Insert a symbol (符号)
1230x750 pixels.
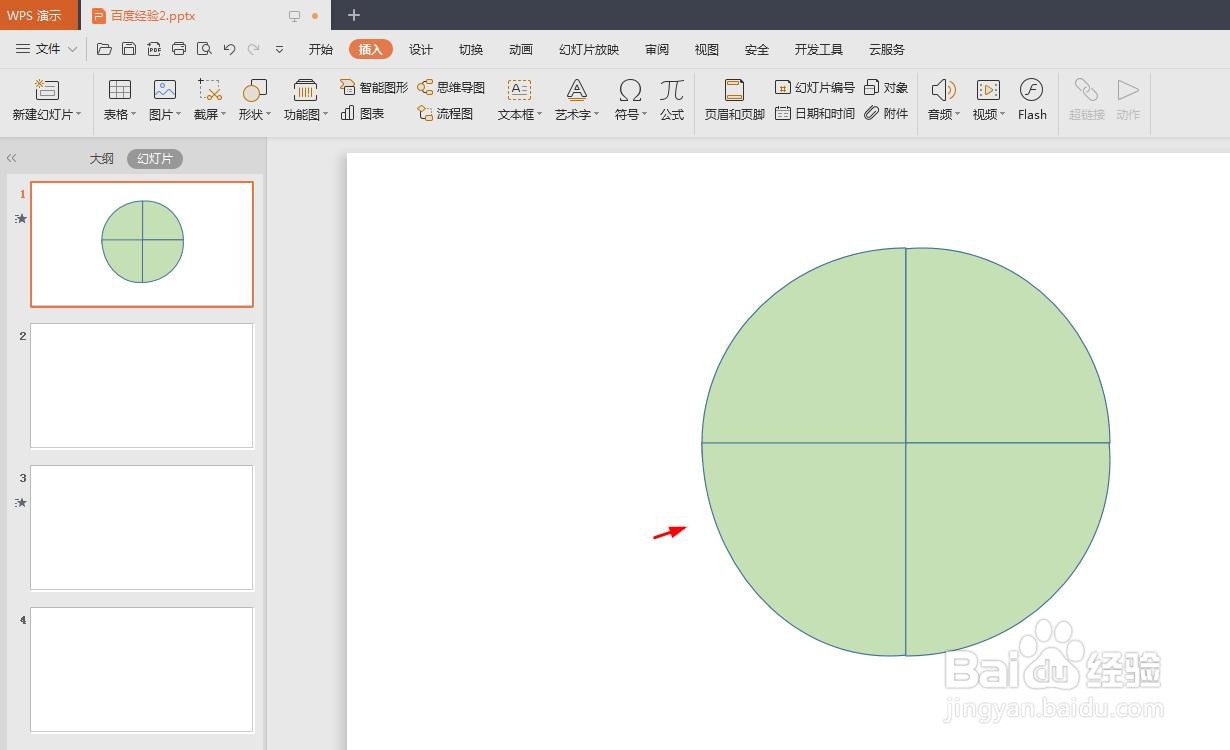(x=630, y=100)
